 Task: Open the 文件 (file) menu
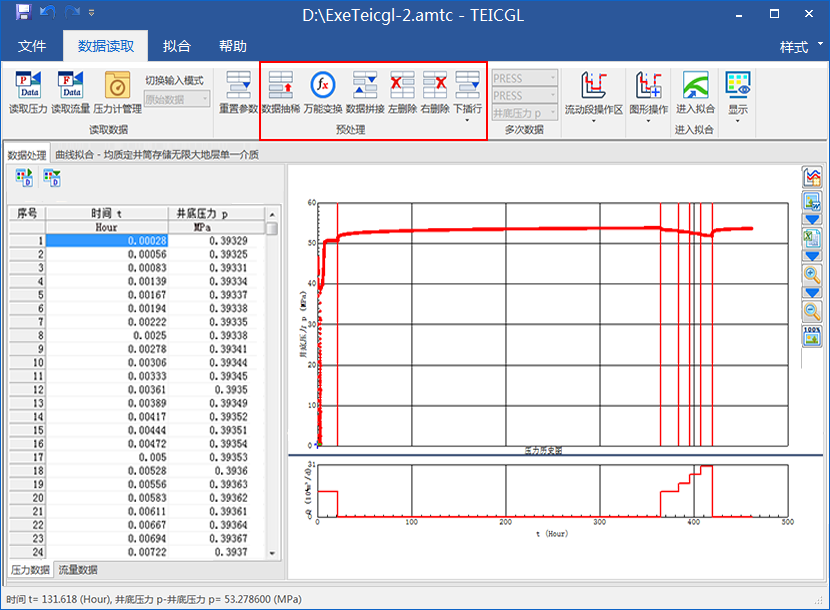[x=32, y=46]
